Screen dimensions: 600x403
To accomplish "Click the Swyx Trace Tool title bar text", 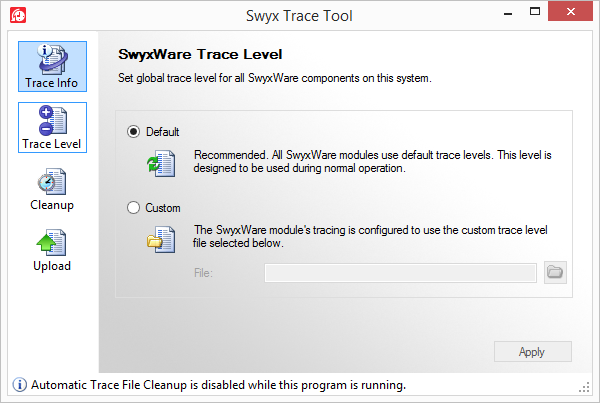I will tap(299, 16).
